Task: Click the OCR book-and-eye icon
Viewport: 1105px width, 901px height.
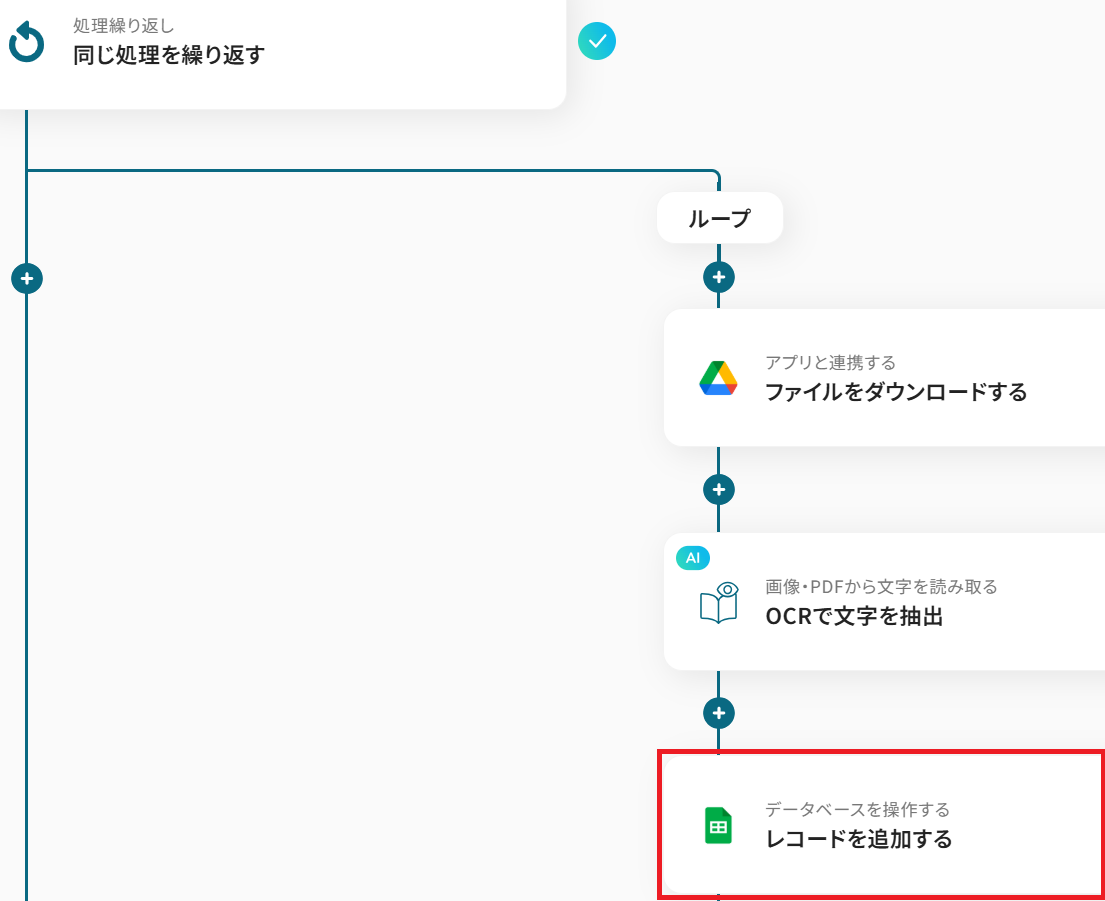Action: coord(719,602)
